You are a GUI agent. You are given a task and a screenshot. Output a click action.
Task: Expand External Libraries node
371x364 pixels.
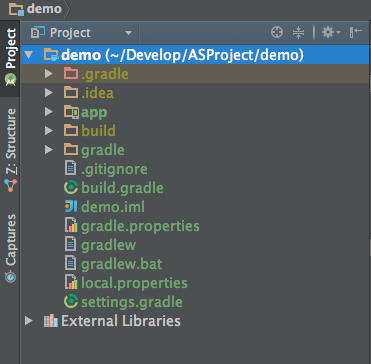pos(29,321)
